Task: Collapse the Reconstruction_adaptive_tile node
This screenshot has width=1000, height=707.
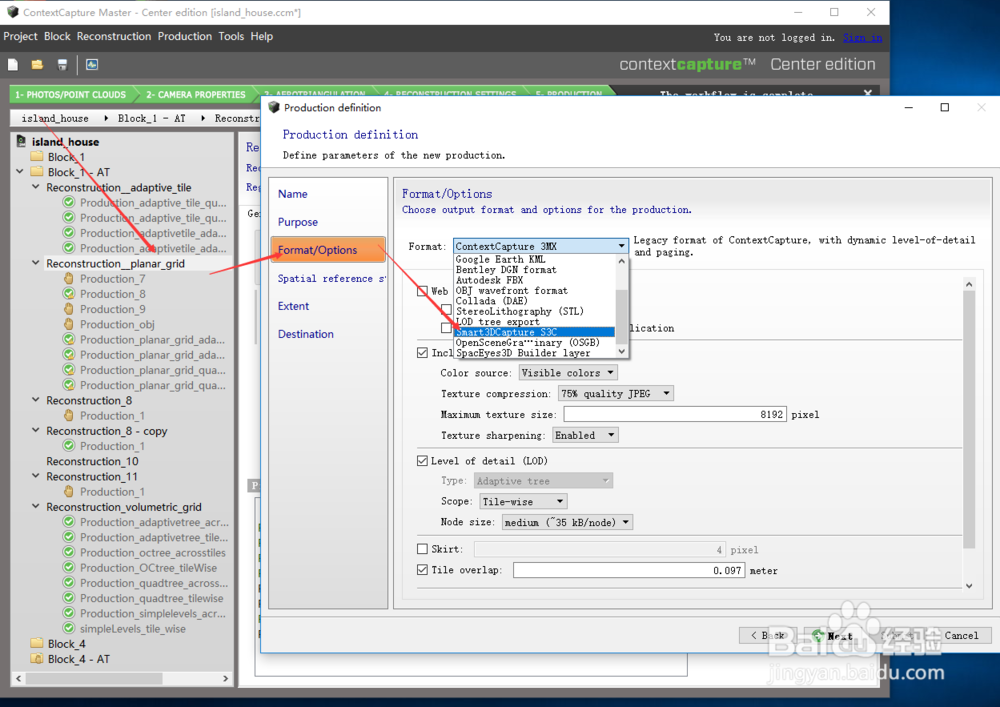Action: click(x=36, y=187)
